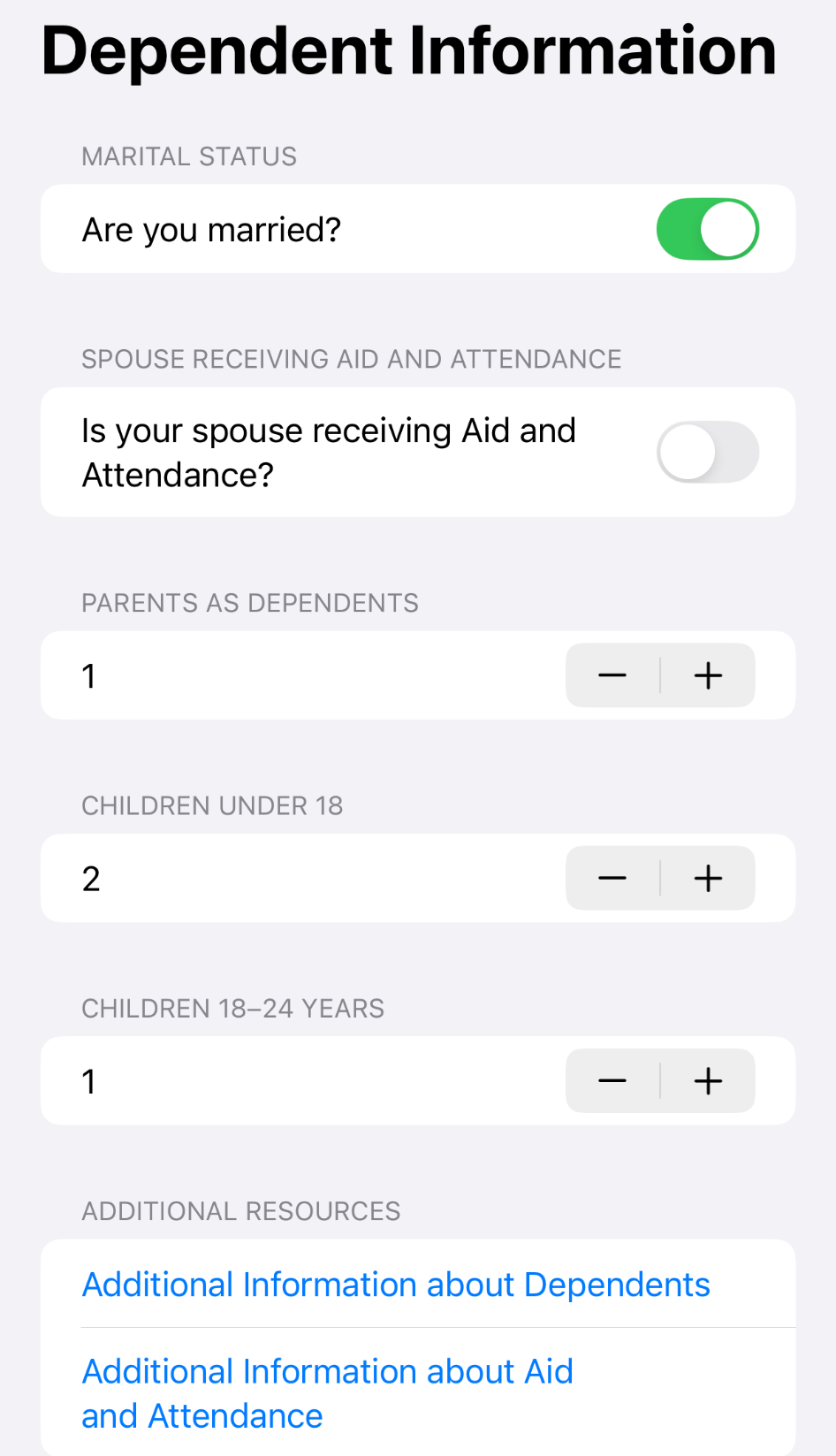This screenshot has height=1456, width=836.
Task: Enable spouse receiving Aid and Attendance switch
Action: [707, 453]
